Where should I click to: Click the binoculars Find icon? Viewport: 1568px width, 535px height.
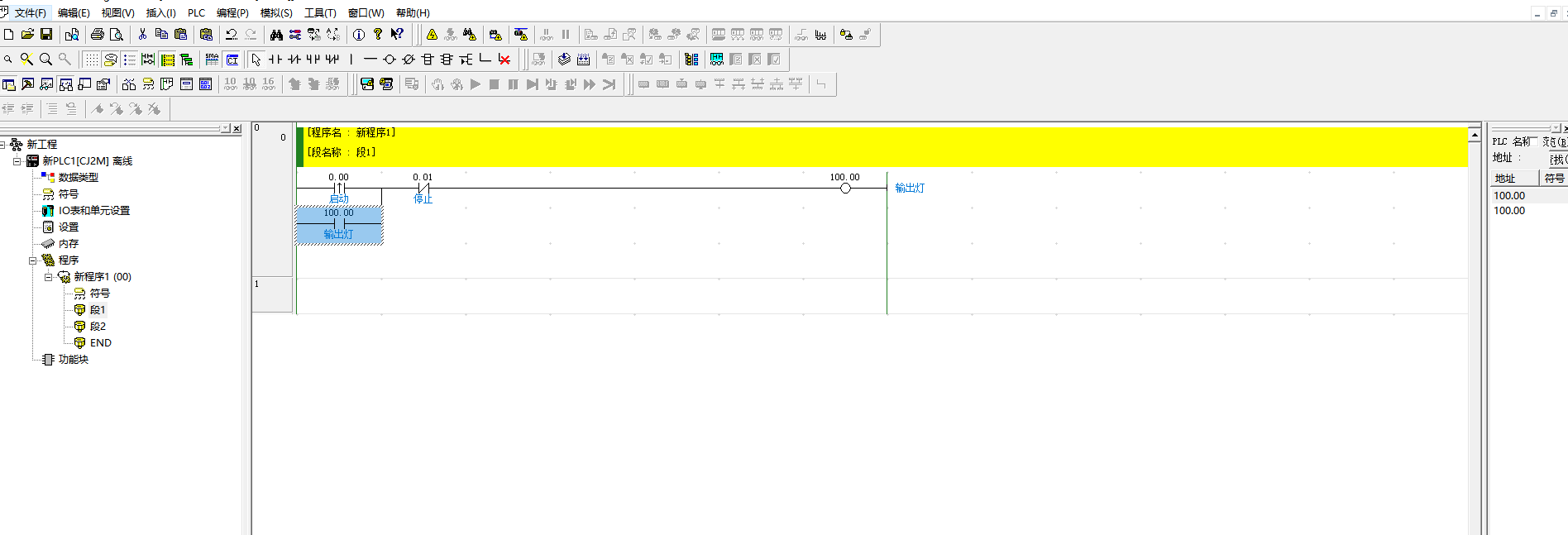coord(276,35)
